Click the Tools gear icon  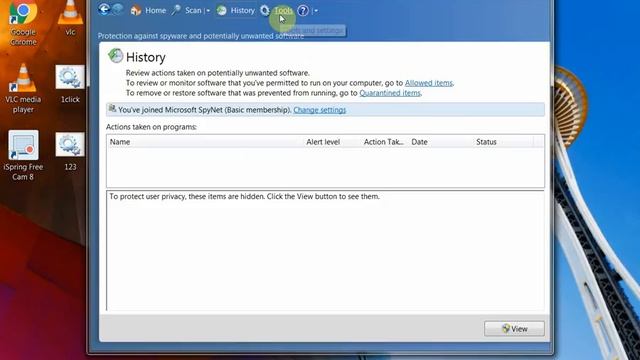click(265, 10)
